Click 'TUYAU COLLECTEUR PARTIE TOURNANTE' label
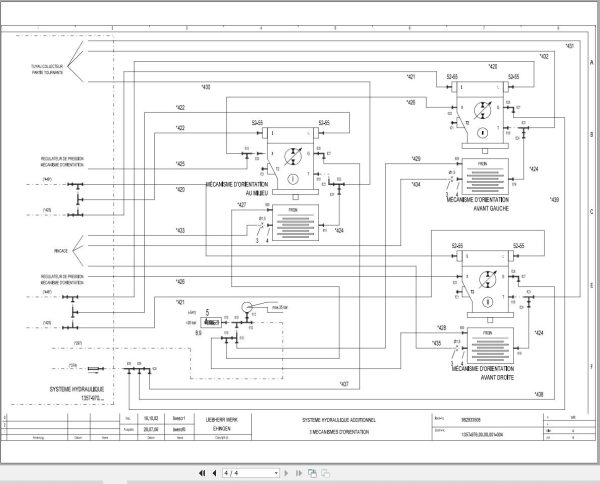This screenshot has width=600, height=484. point(47,69)
